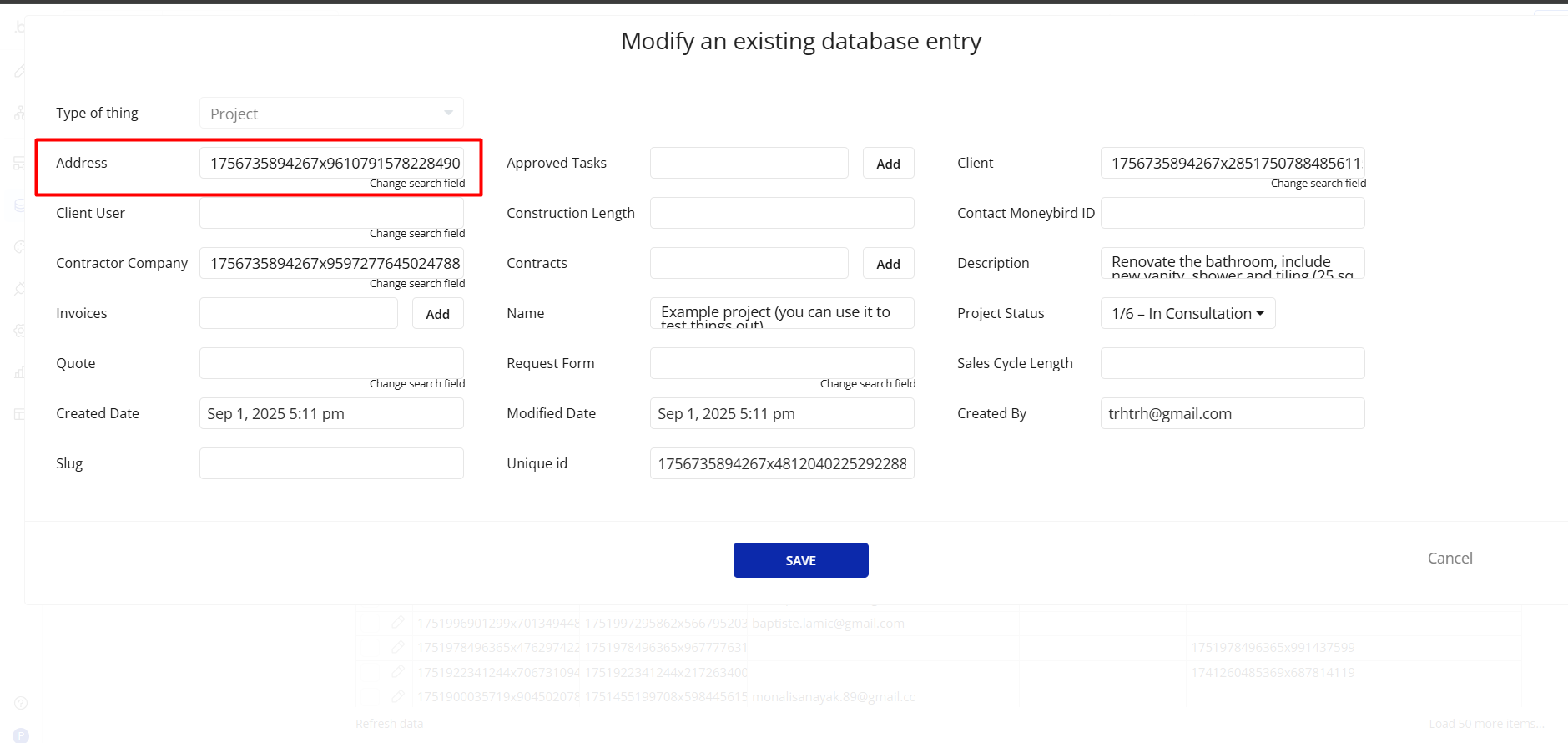The image size is (1568, 743).
Task: Click the Logs chart icon in sidebar
Action: 19,372
